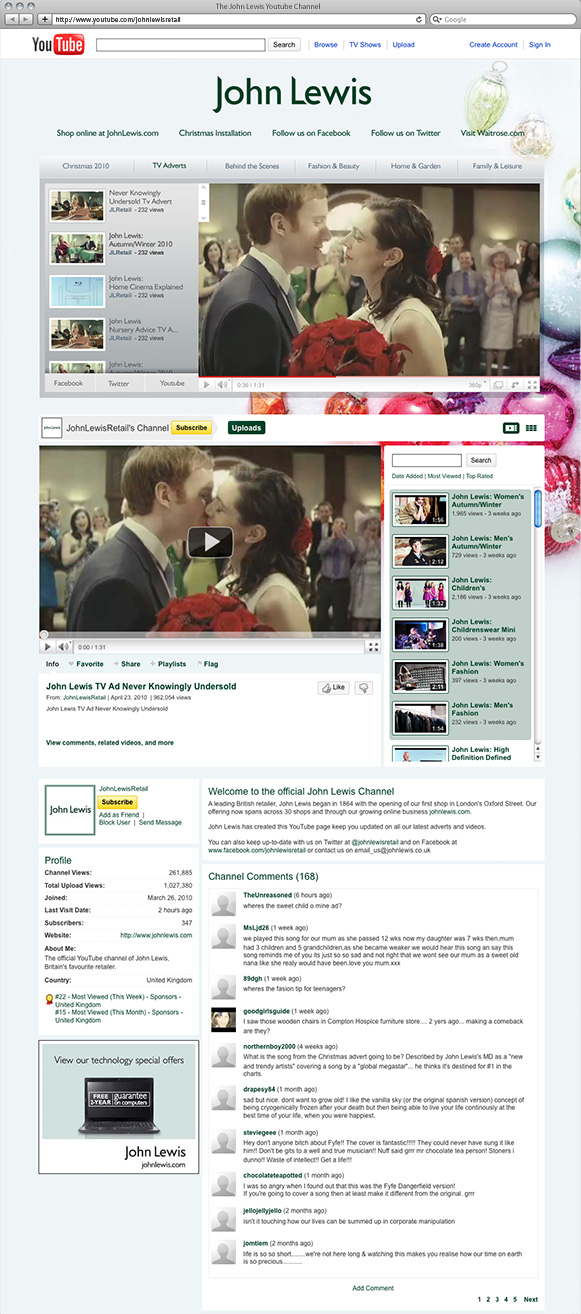Click the browser Google search field
581x1314 pixels.
(x=505, y=19)
